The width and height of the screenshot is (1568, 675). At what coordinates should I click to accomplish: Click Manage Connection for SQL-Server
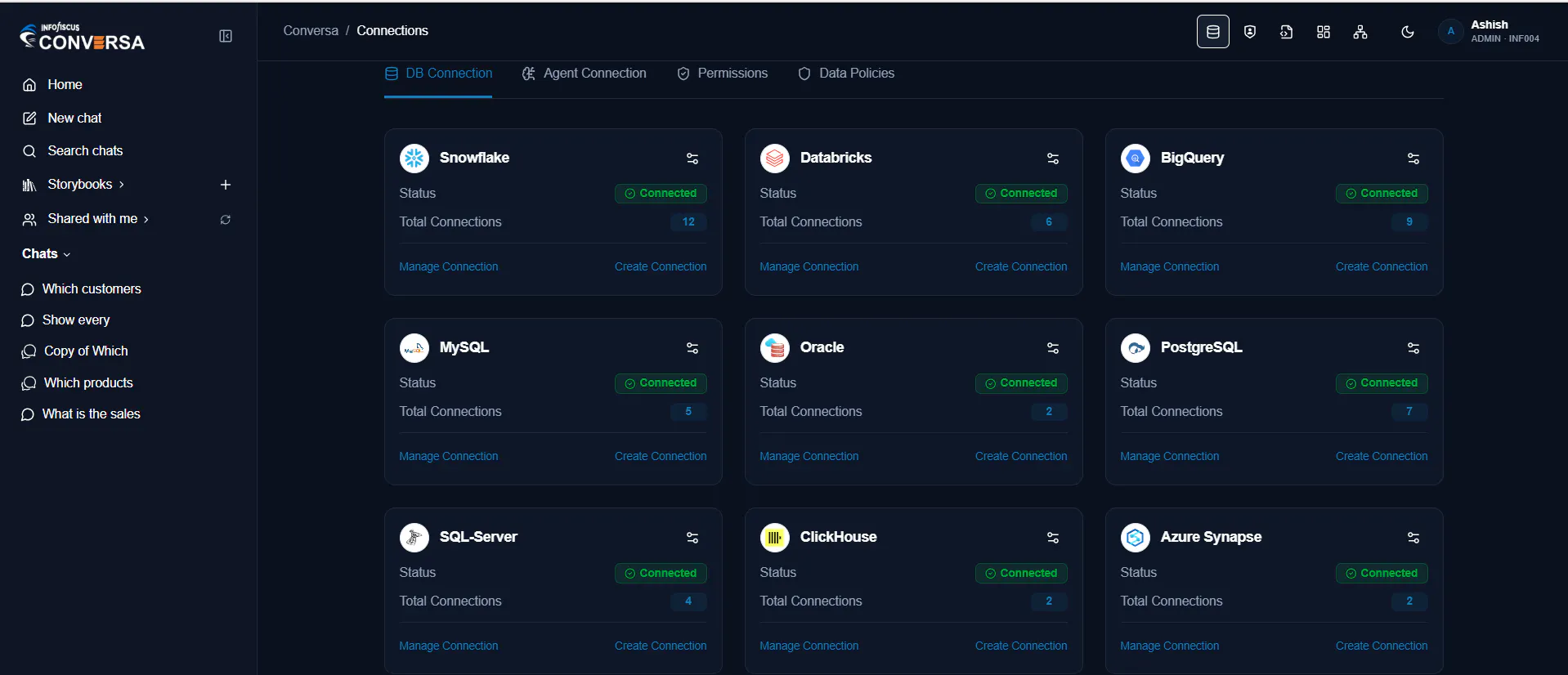tap(449, 646)
